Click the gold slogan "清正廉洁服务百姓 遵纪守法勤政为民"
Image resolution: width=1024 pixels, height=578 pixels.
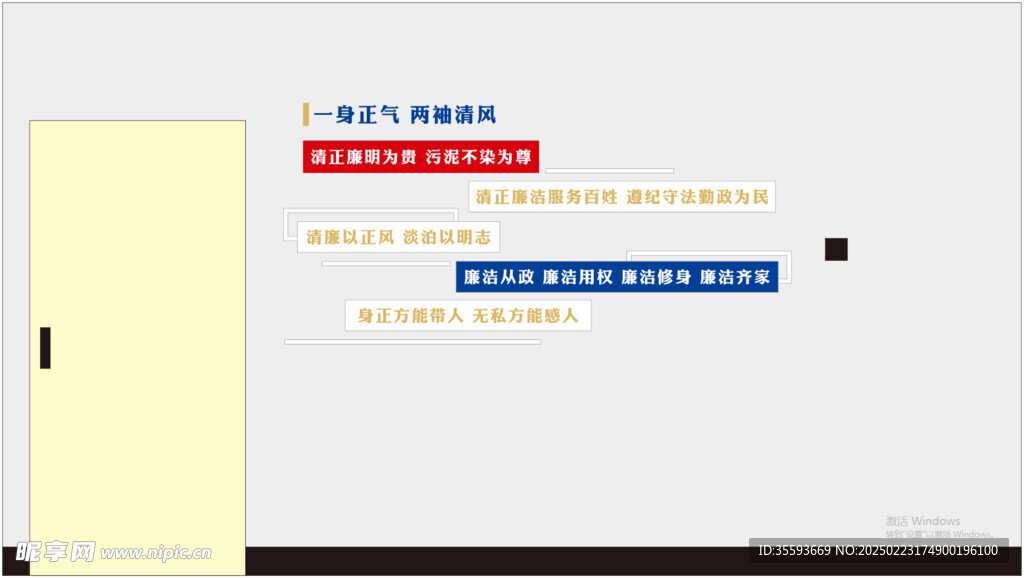[x=622, y=196]
